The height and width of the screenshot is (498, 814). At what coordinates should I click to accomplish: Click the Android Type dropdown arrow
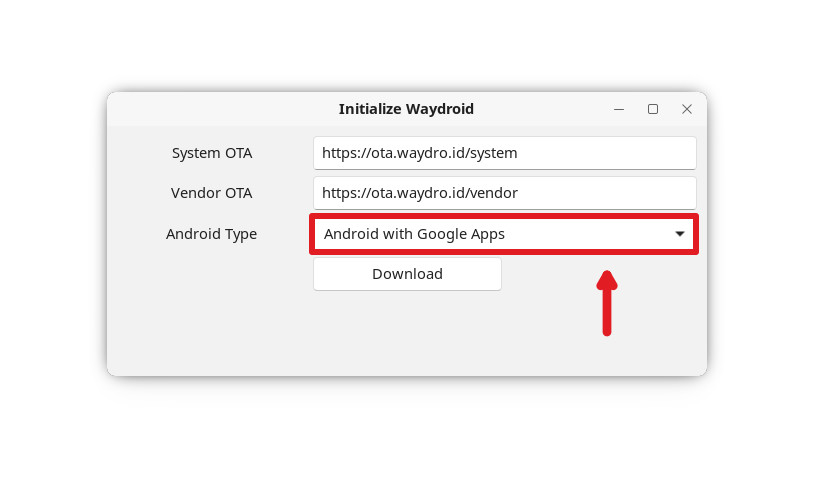pos(680,234)
